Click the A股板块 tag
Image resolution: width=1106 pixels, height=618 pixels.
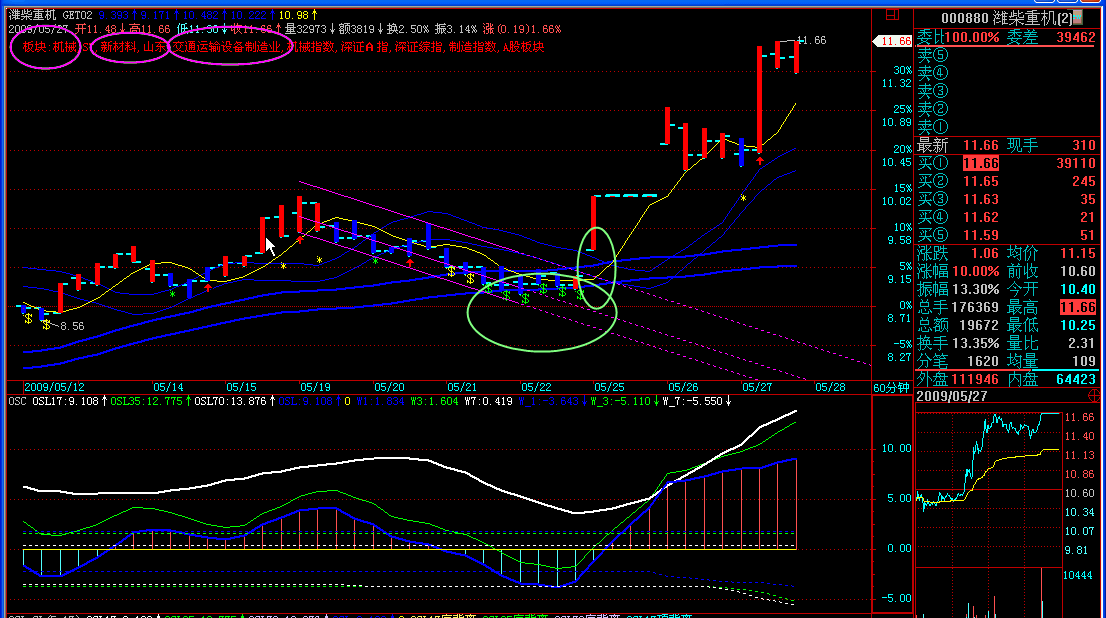pyautogui.click(x=523, y=47)
